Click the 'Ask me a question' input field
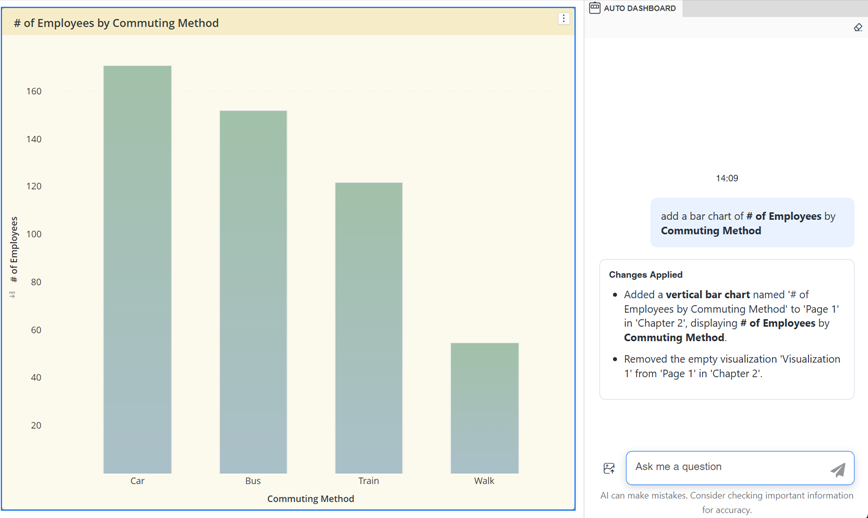 (x=728, y=467)
